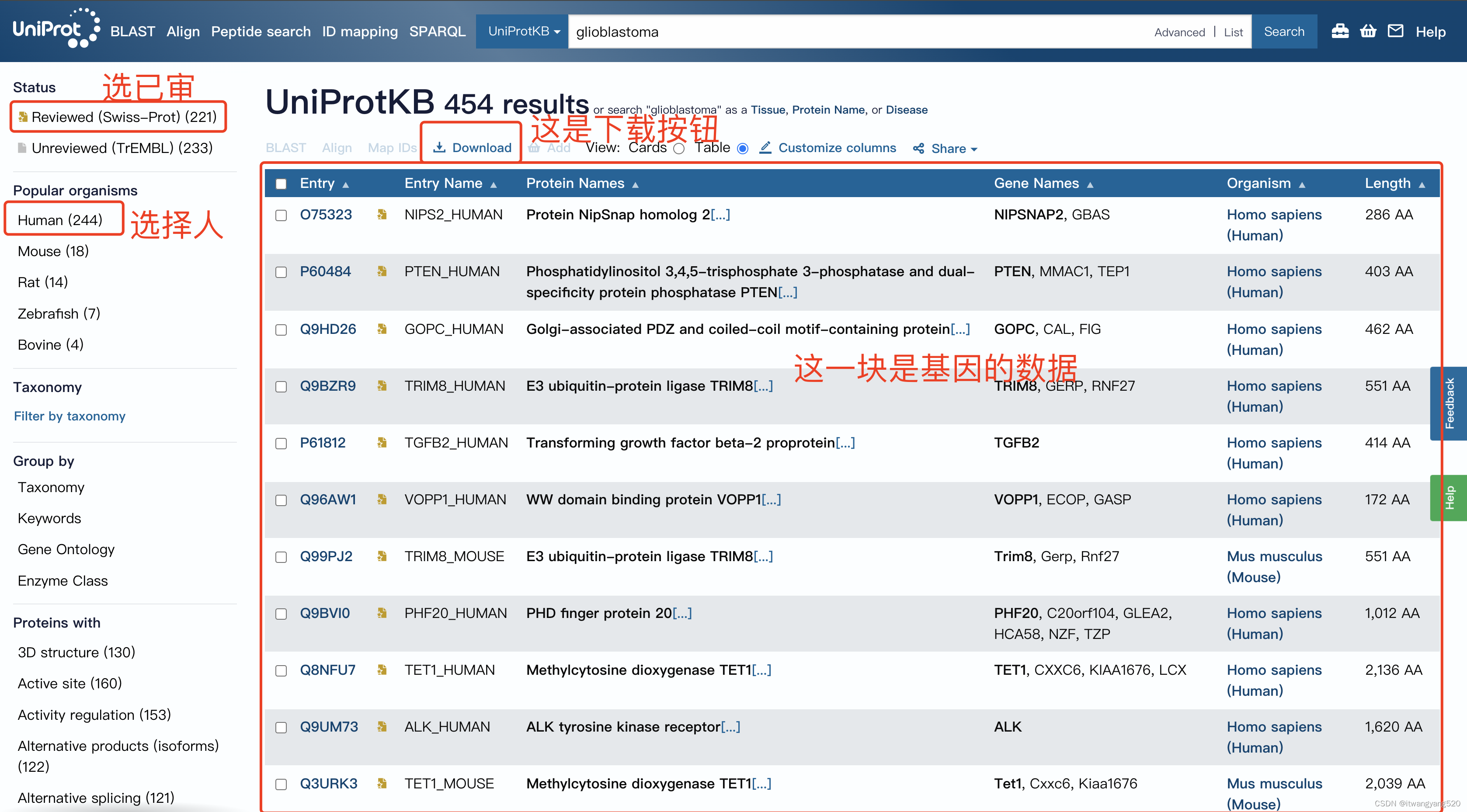1467x812 pixels.
Task: Click reviewed icon next to Q3URK3
Action: pos(382,784)
